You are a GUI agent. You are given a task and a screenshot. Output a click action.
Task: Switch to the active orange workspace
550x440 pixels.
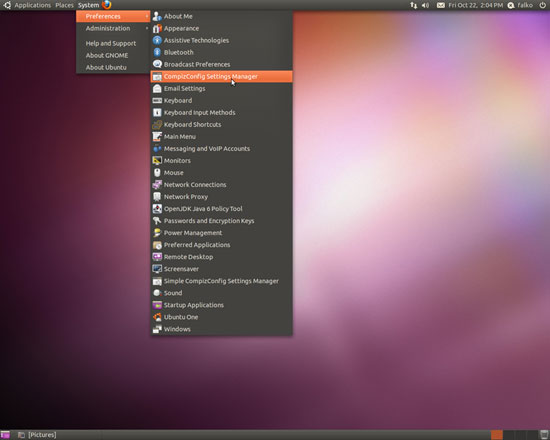(x=497, y=435)
